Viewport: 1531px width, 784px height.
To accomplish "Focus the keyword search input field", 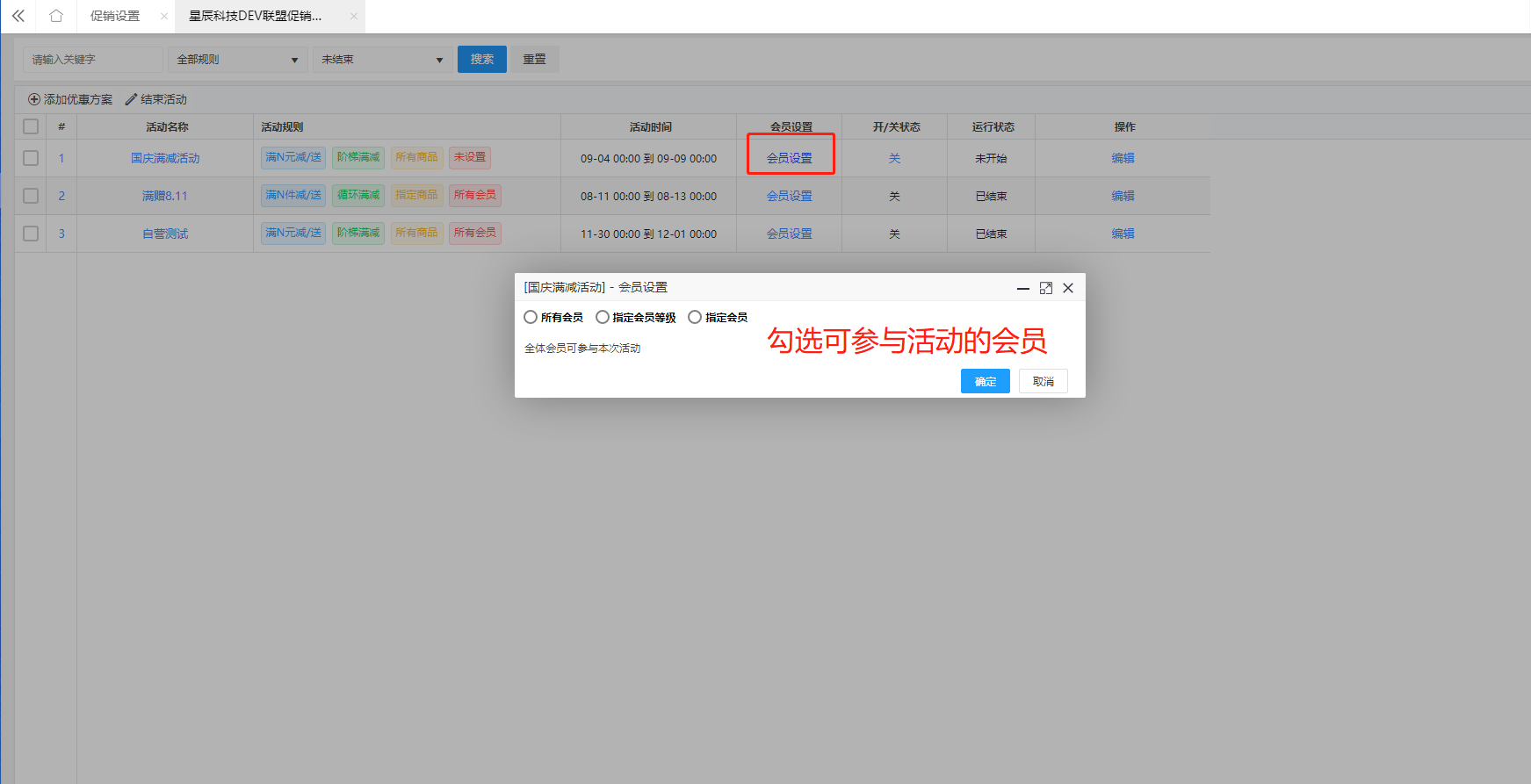I will [92, 60].
